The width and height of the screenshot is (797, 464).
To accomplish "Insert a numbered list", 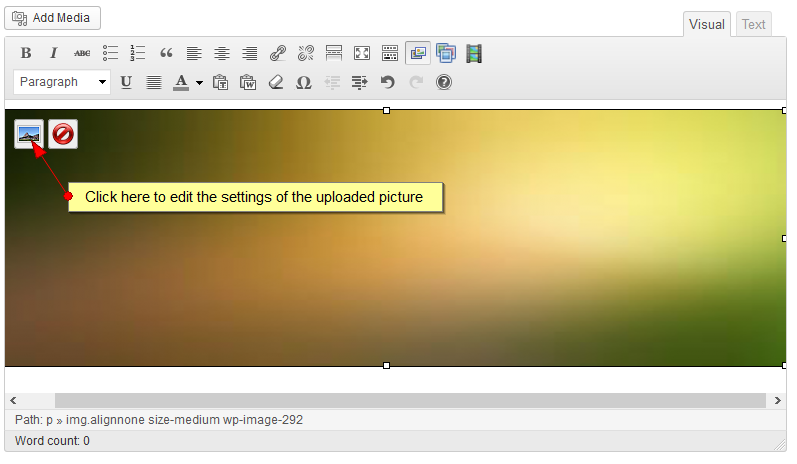I will click(x=138, y=53).
